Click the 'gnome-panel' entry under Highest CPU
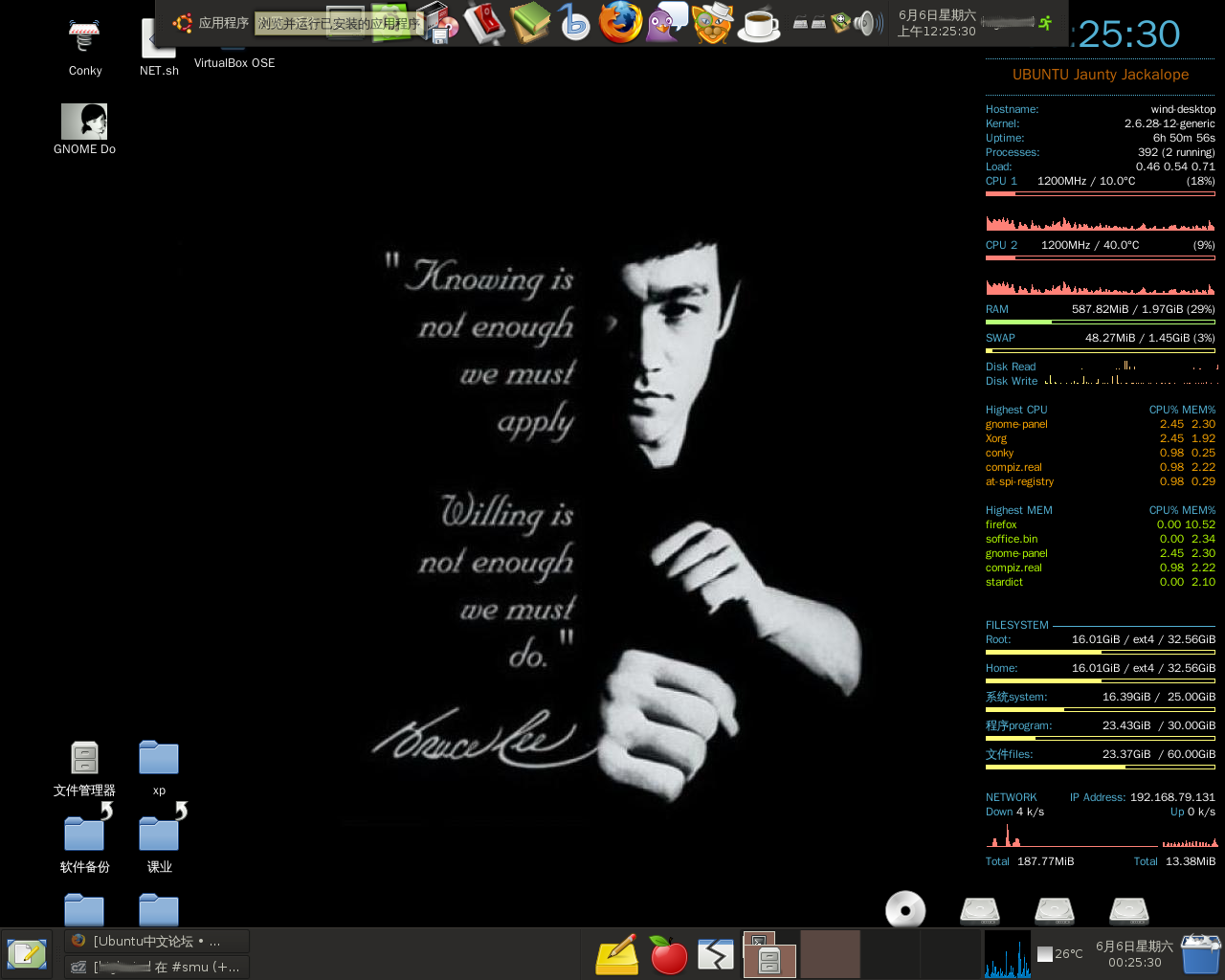 point(1016,424)
